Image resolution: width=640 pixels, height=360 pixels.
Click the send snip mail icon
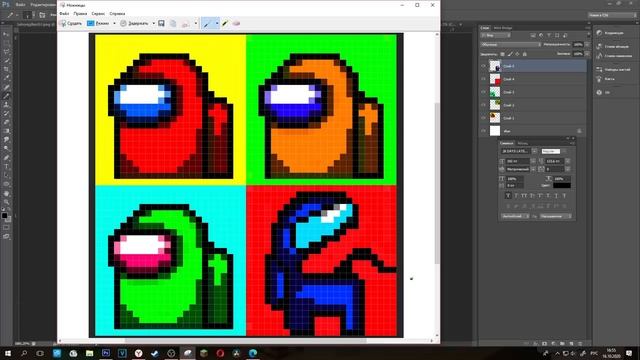[186, 24]
